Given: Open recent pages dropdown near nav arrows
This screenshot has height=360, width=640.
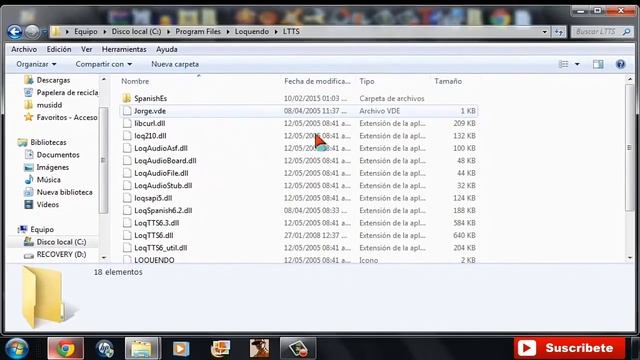Looking at the screenshot, I should click(44, 32).
